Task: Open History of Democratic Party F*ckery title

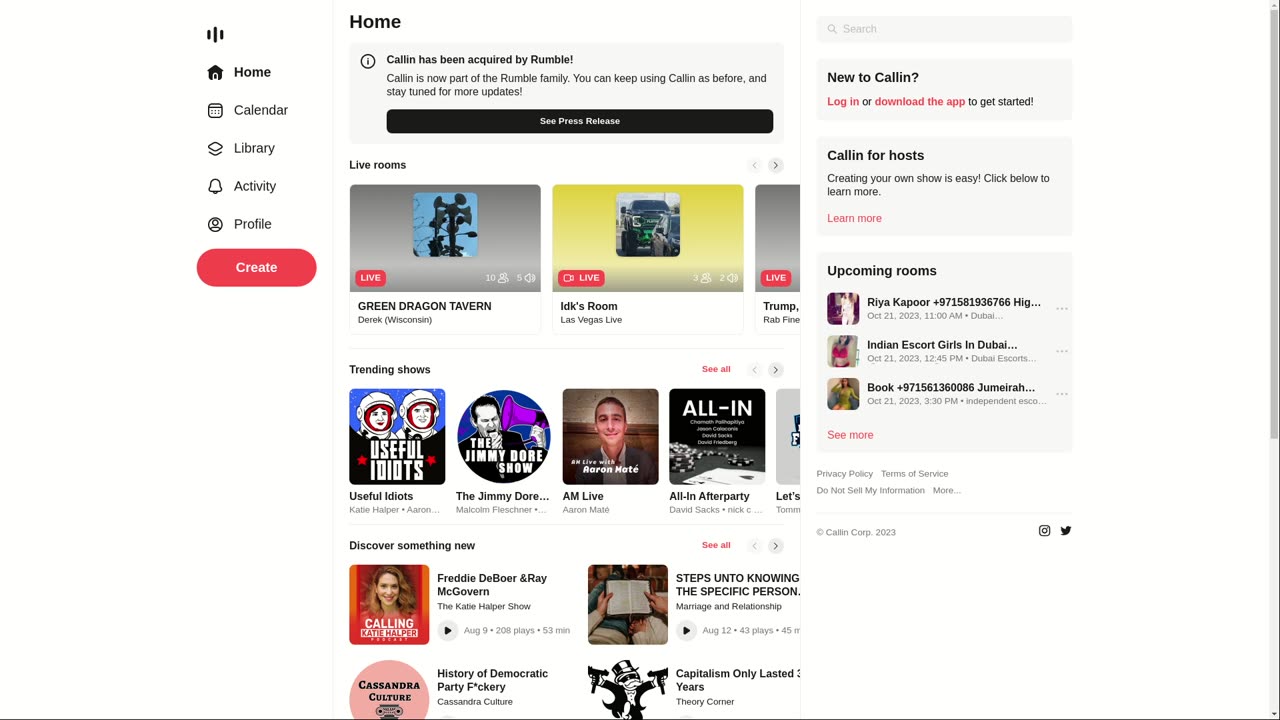Action: pyautogui.click(x=492, y=680)
